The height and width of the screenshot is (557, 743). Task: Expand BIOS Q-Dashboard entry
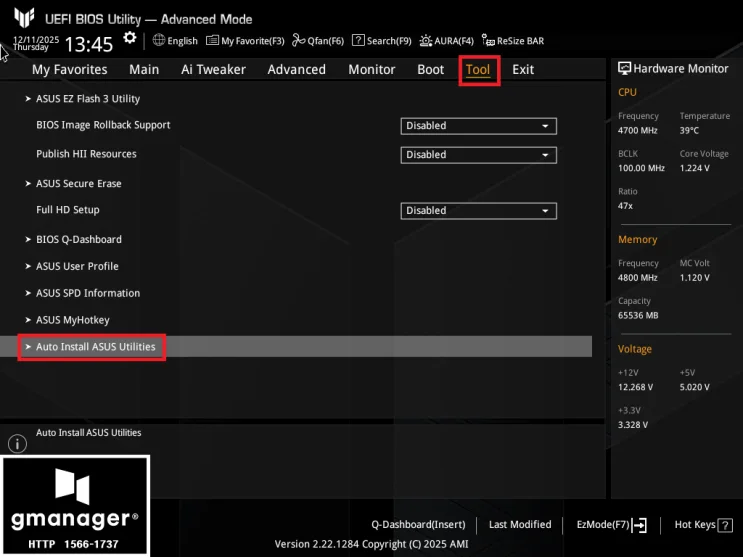(x=79, y=239)
